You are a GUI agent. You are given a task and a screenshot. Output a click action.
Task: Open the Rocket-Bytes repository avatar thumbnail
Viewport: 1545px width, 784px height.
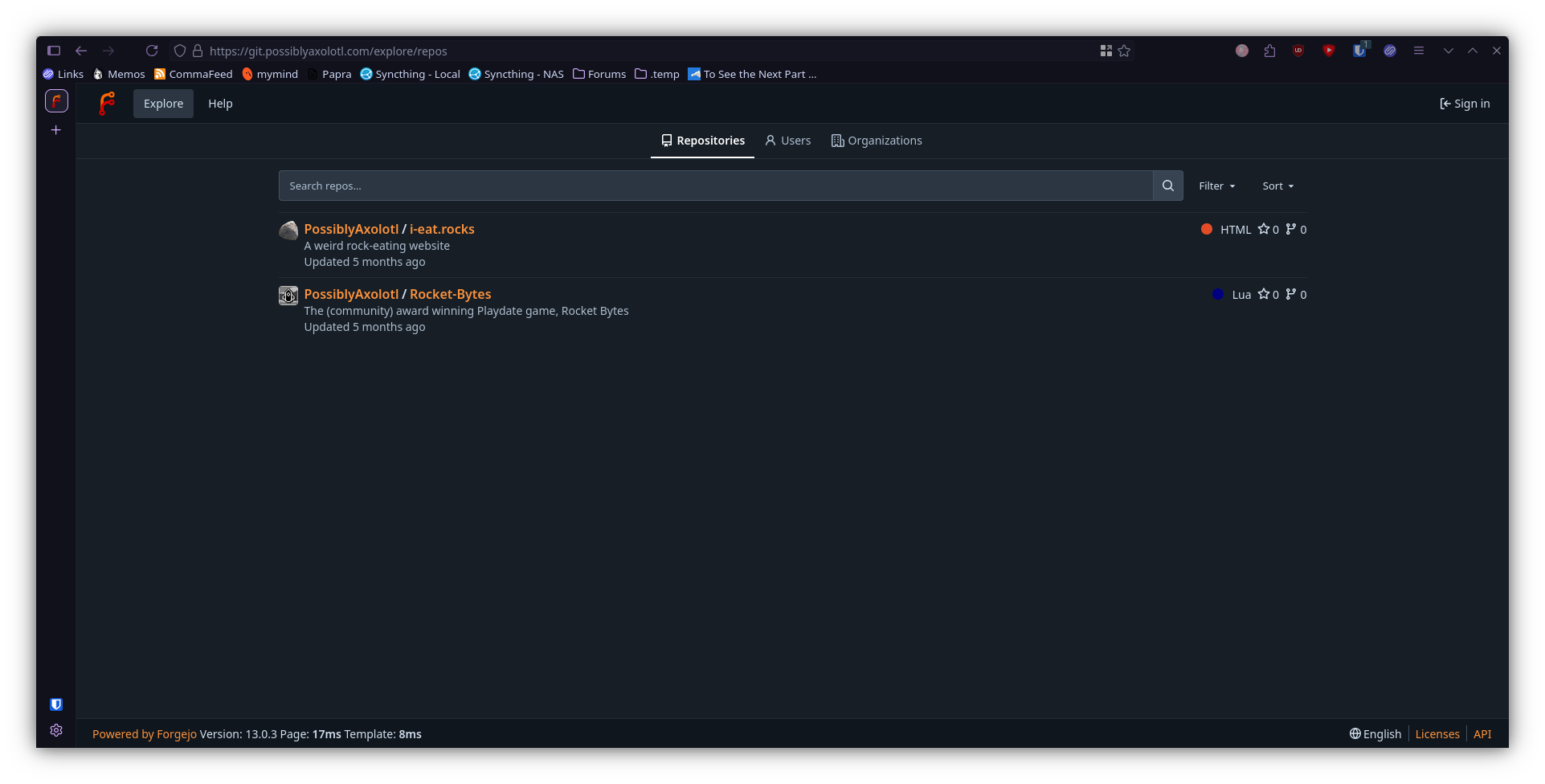pyautogui.click(x=288, y=296)
